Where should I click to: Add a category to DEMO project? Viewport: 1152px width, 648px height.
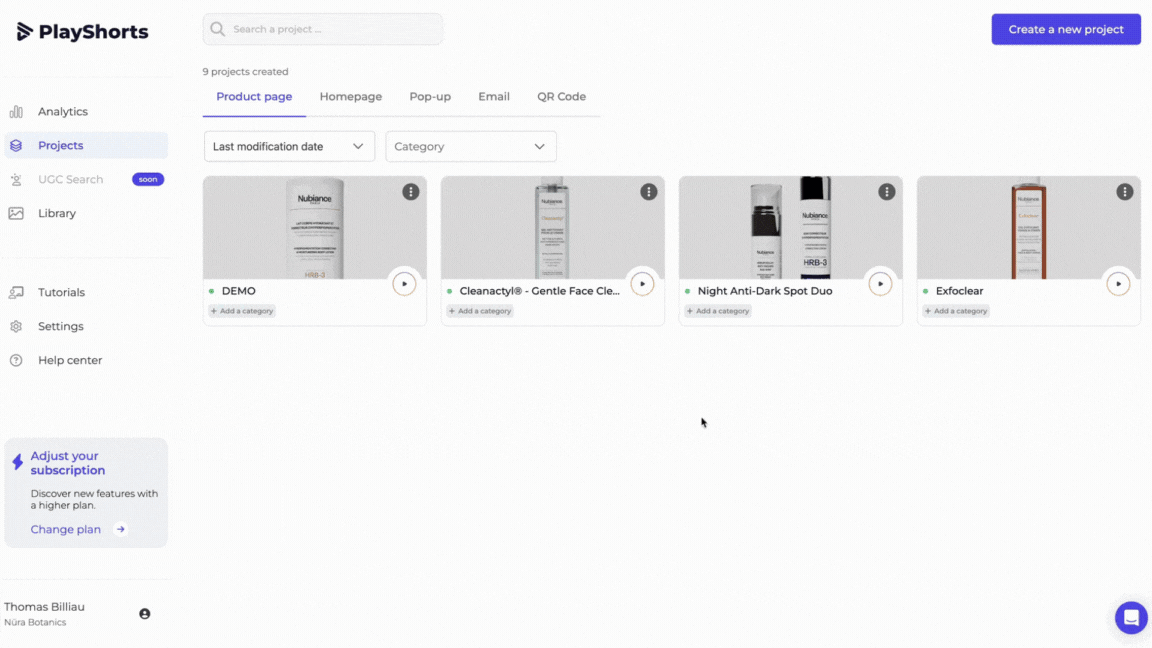242,311
